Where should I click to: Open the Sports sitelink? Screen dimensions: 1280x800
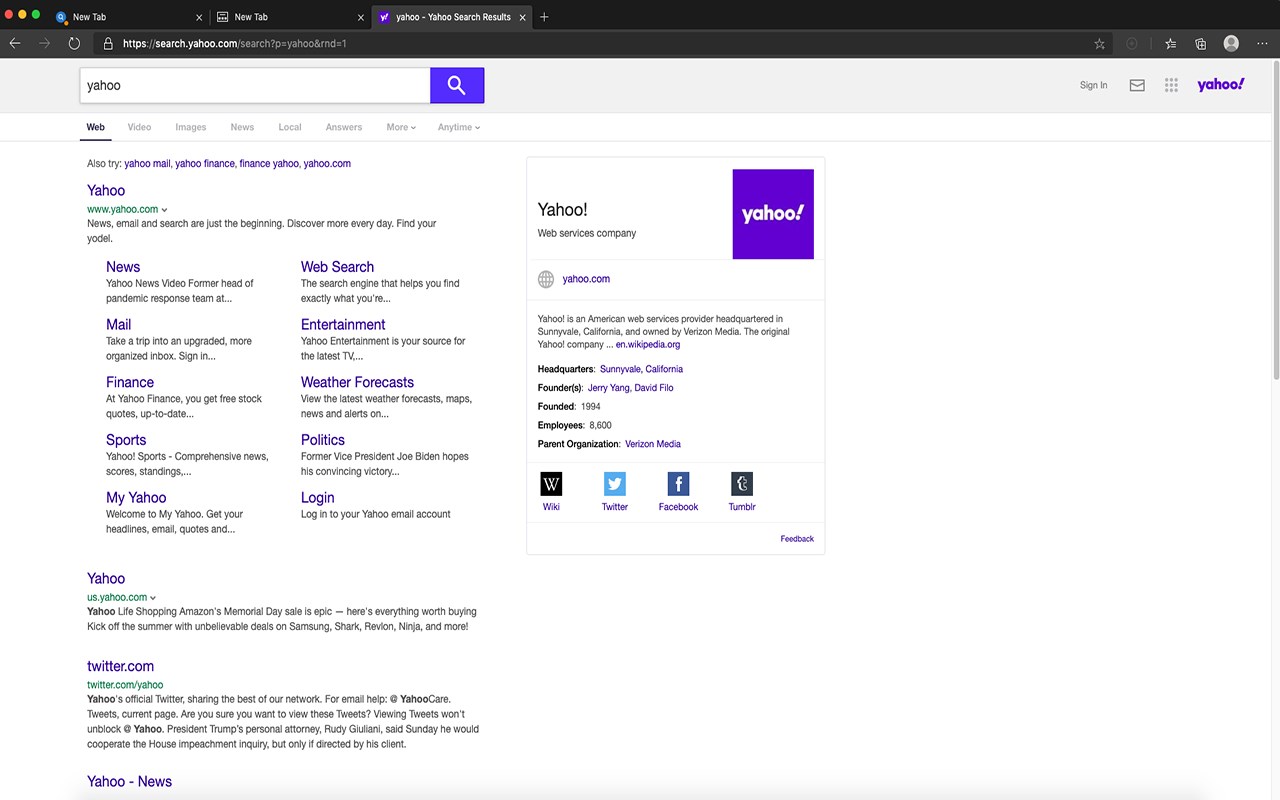coord(126,440)
